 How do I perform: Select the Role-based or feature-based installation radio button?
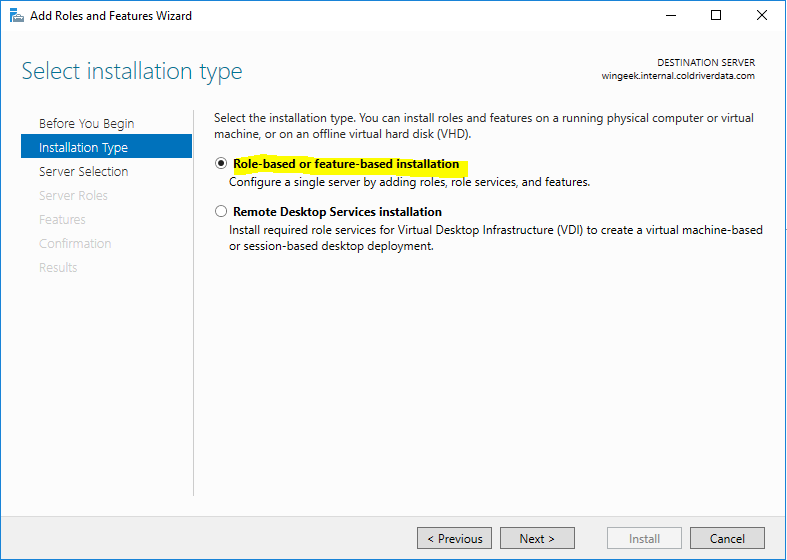221,164
